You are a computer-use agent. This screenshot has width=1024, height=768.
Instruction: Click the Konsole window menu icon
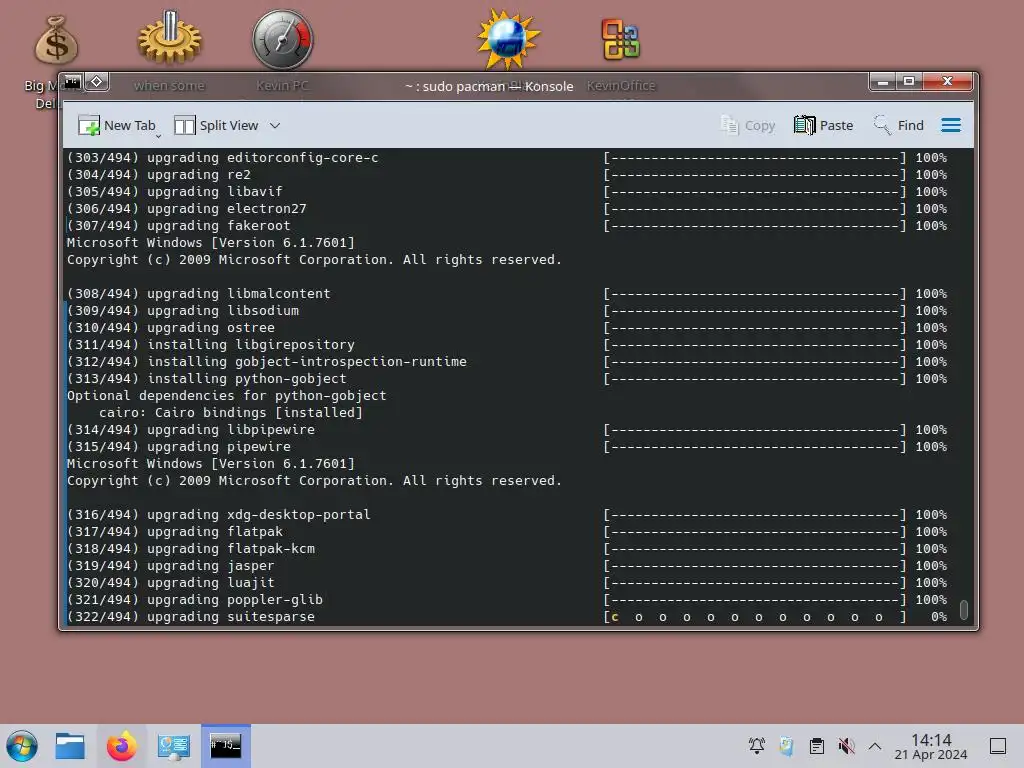pyautogui.click(x=72, y=82)
